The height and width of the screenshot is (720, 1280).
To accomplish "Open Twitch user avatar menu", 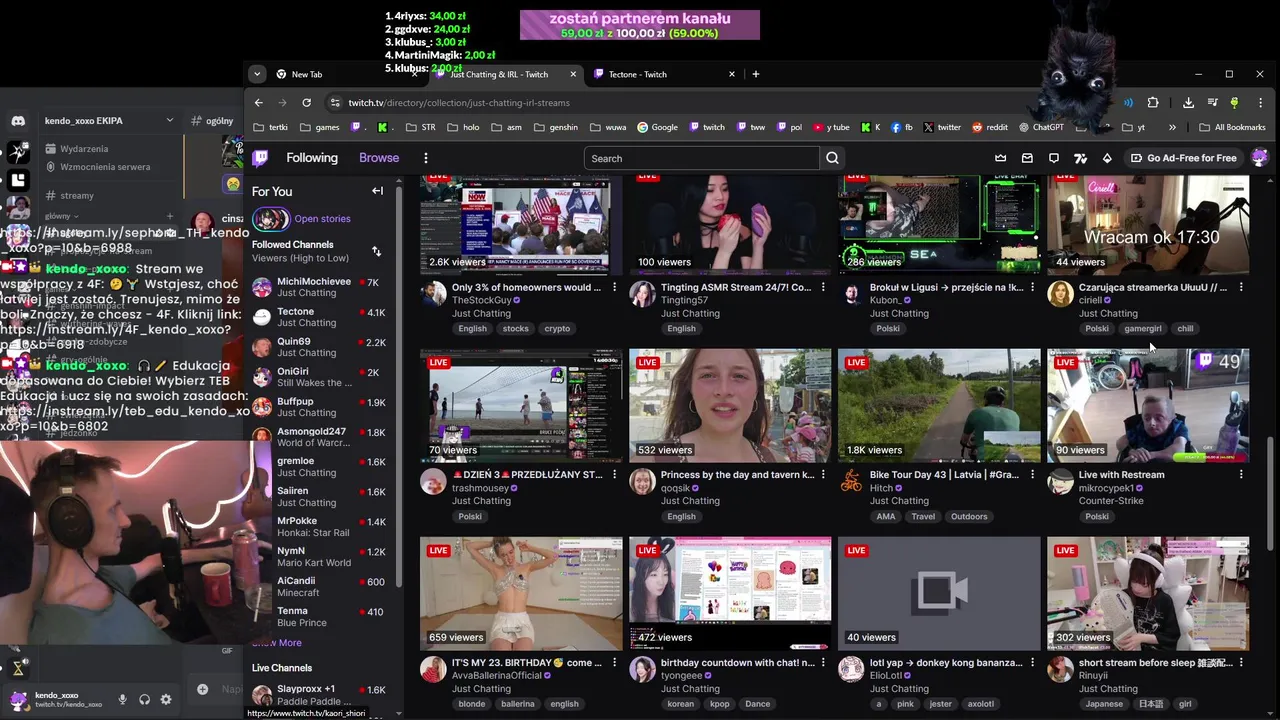I will [1259, 158].
